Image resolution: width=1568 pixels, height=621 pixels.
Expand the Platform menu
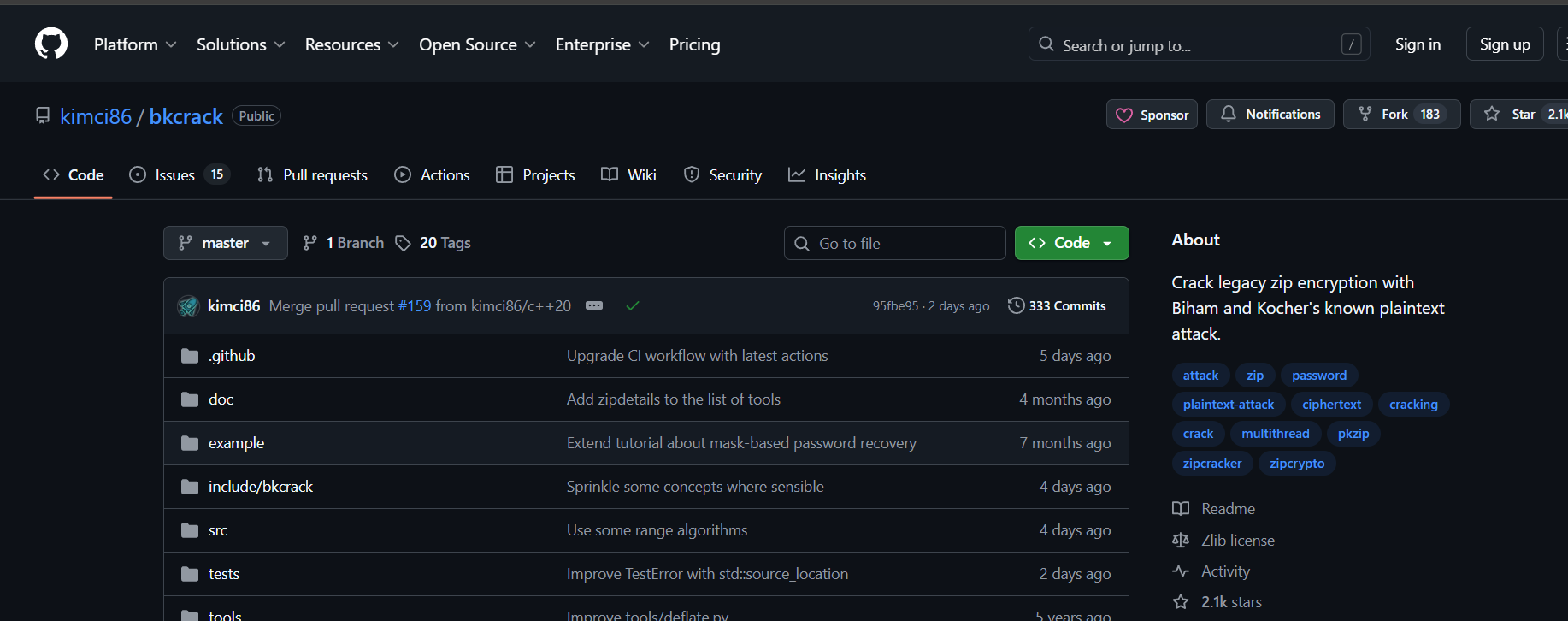(135, 44)
